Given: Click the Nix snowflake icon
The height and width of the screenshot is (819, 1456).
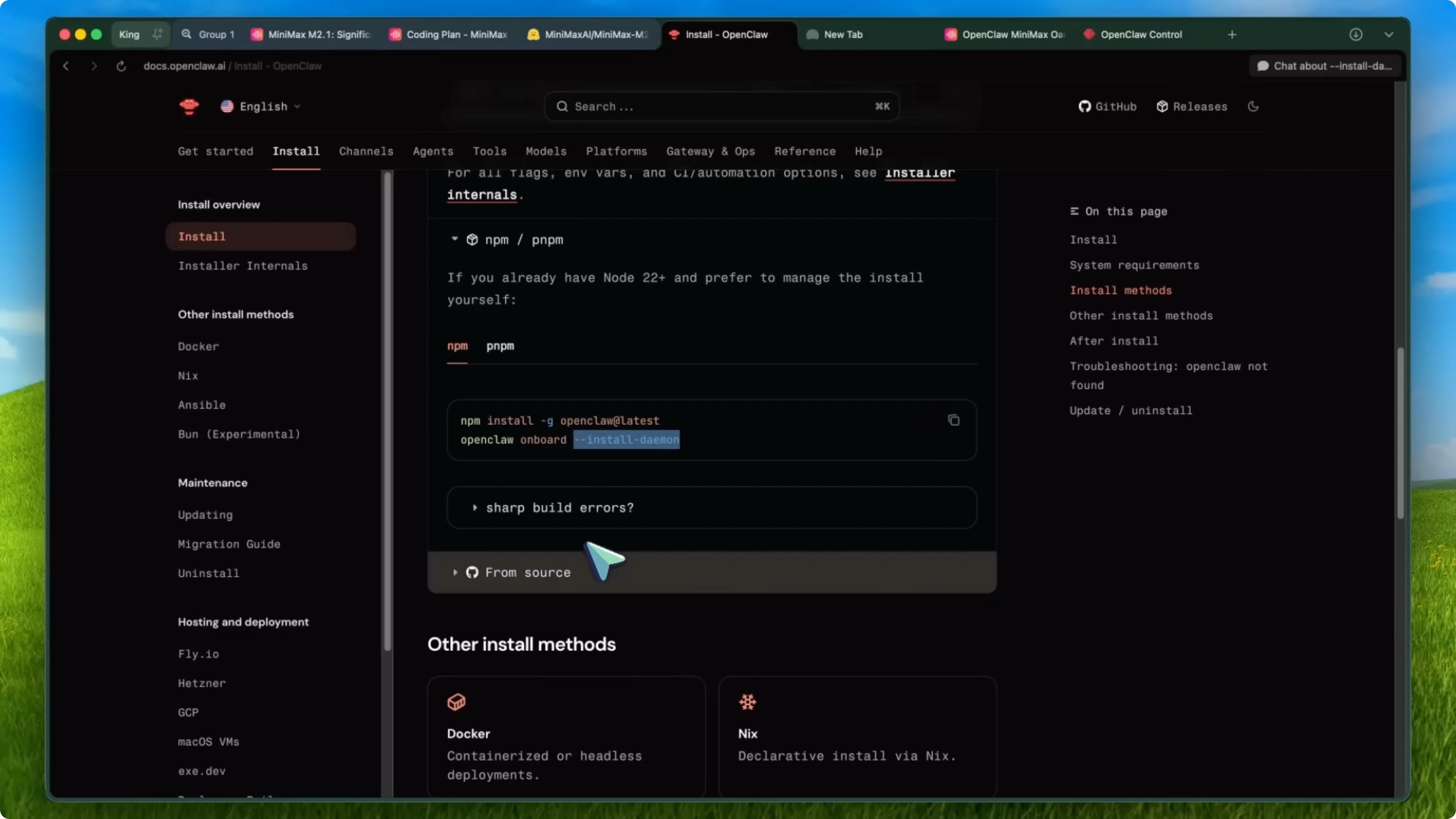Looking at the screenshot, I should click(x=747, y=702).
